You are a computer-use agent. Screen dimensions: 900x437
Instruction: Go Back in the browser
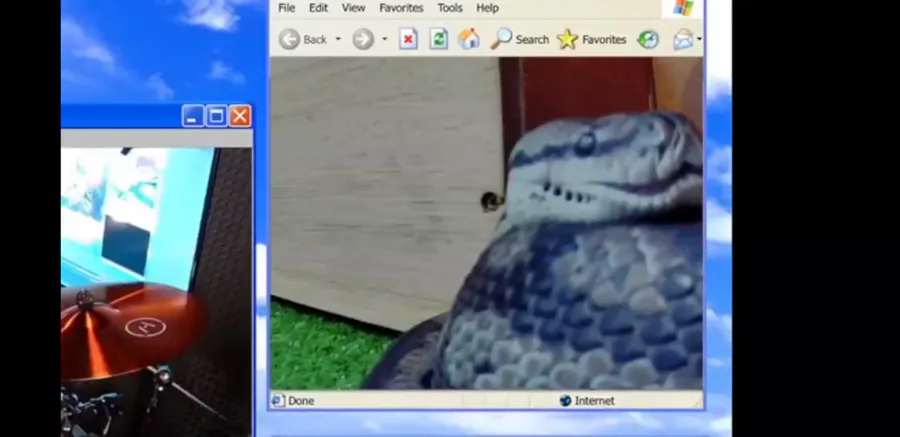coord(303,39)
